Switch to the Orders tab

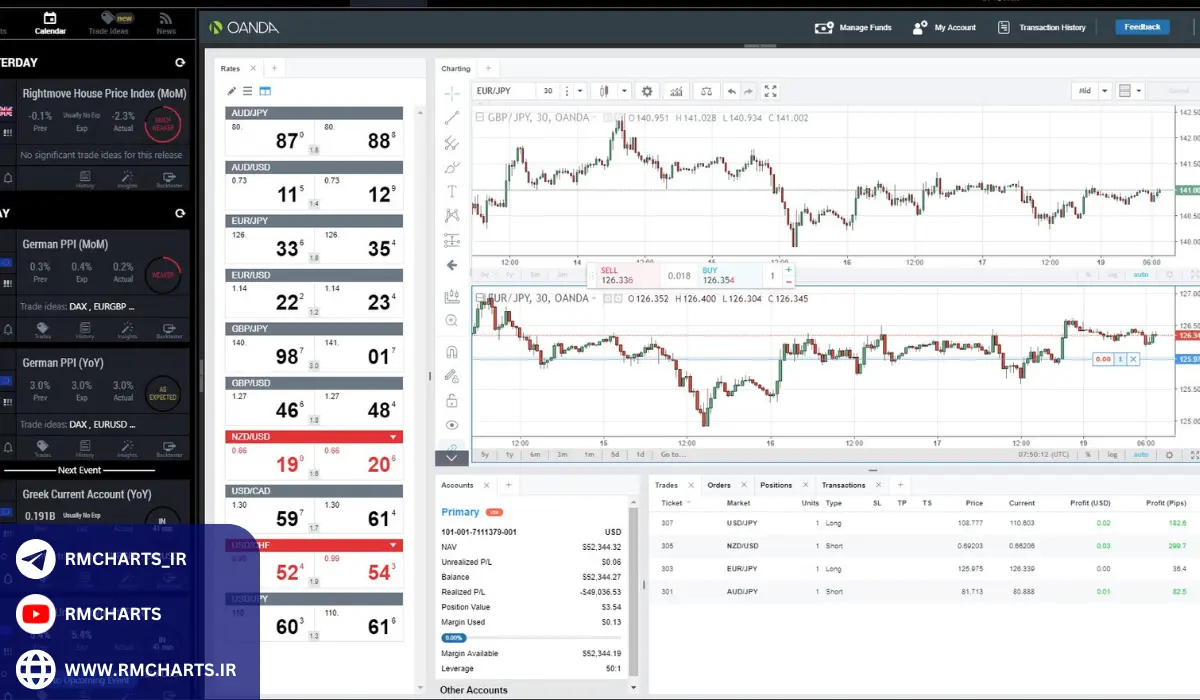point(719,485)
